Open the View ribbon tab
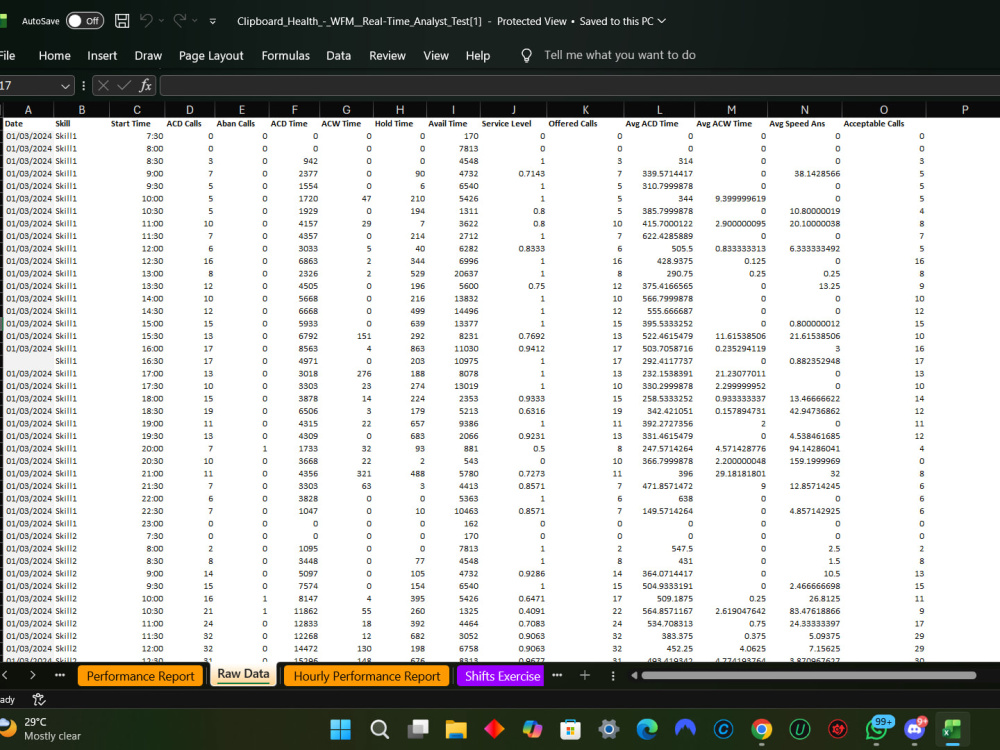 [436, 55]
